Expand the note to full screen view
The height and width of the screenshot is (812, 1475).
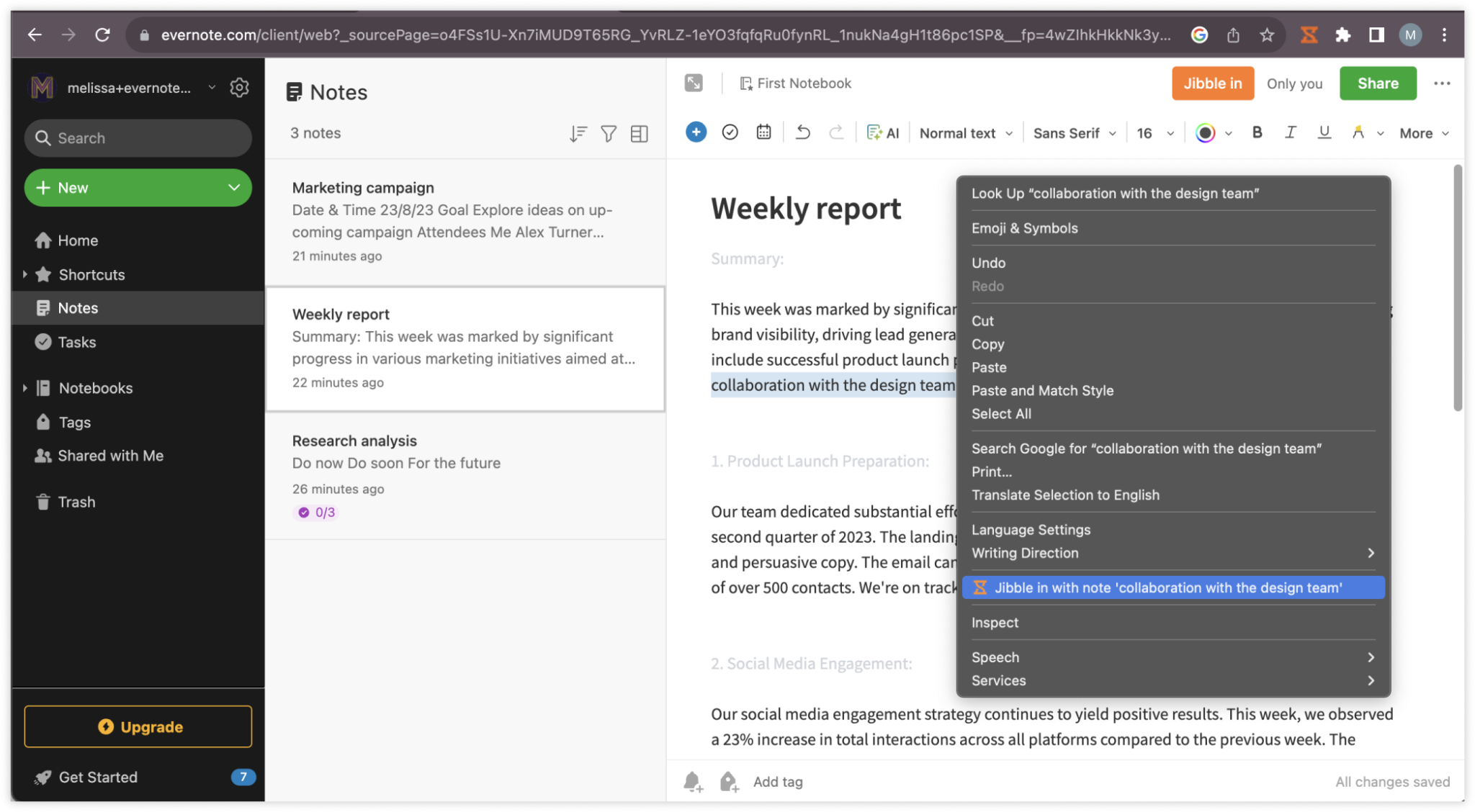coord(694,83)
